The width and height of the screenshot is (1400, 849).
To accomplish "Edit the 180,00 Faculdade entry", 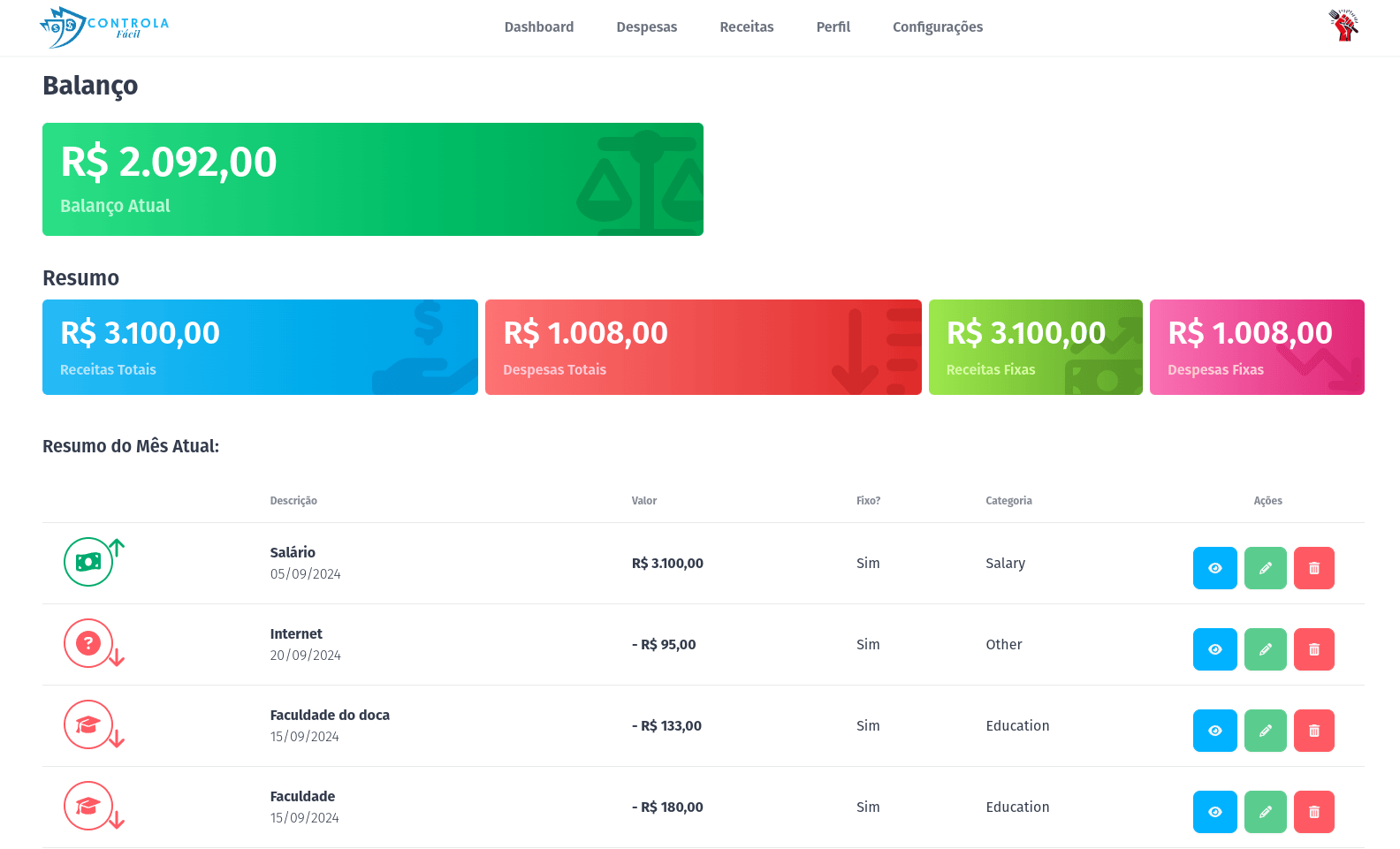I will [x=1265, y=812].
